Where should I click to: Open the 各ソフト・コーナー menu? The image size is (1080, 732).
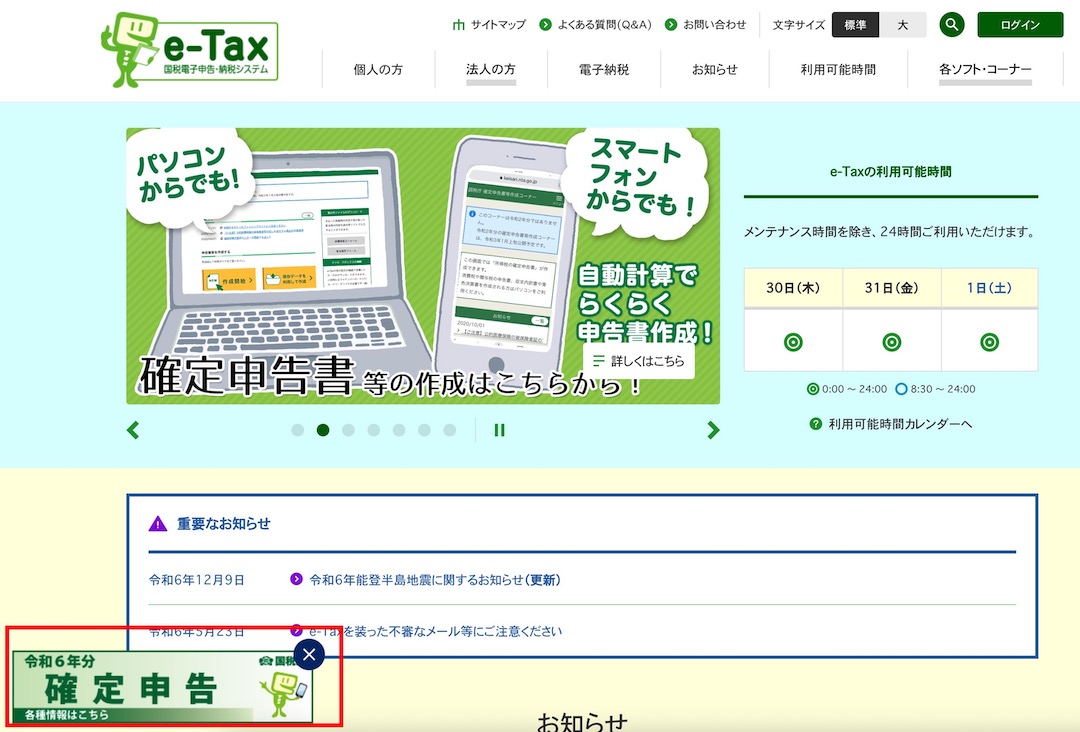(985, 69)
